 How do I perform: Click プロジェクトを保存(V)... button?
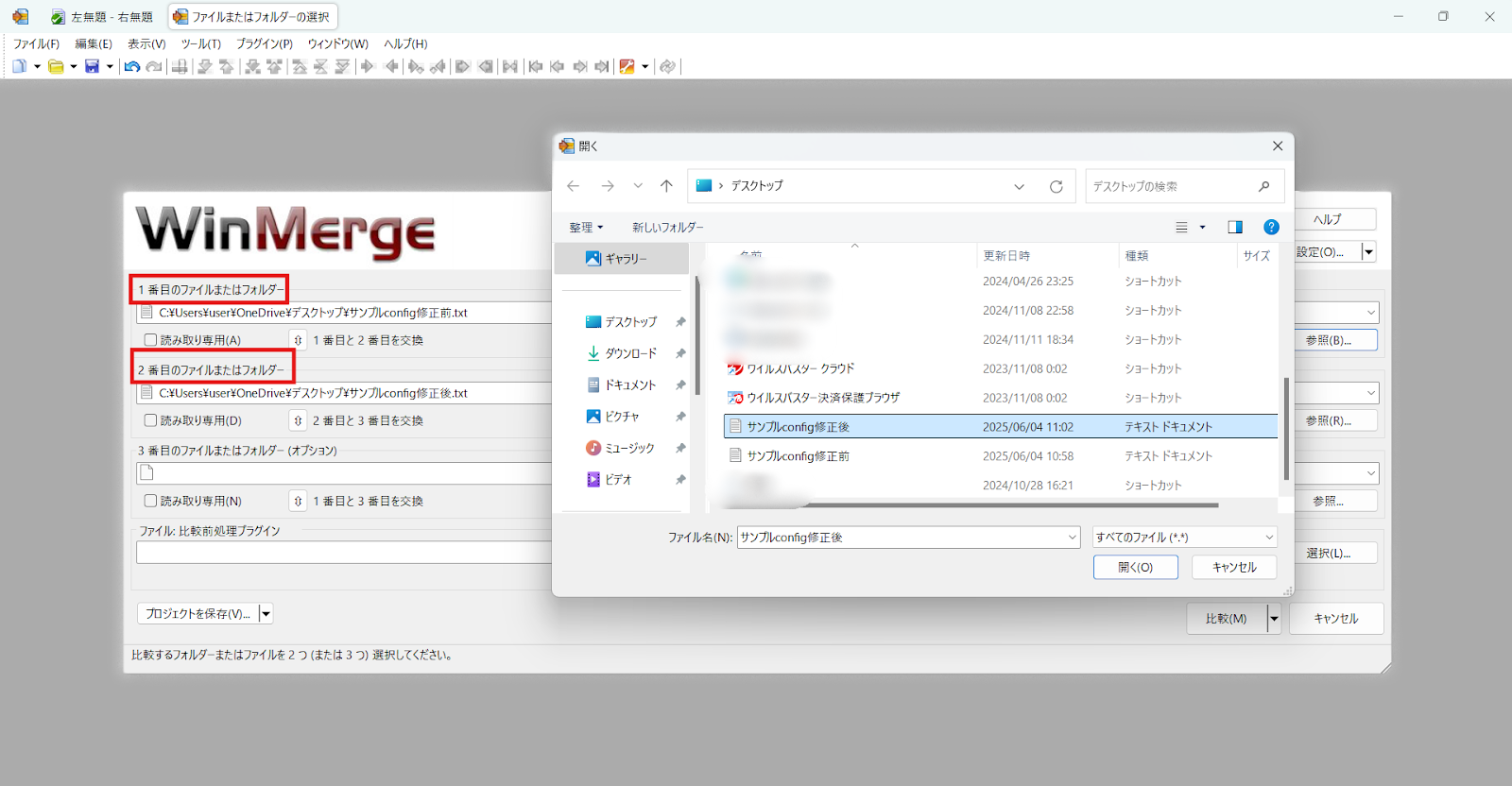click(198, 614)
